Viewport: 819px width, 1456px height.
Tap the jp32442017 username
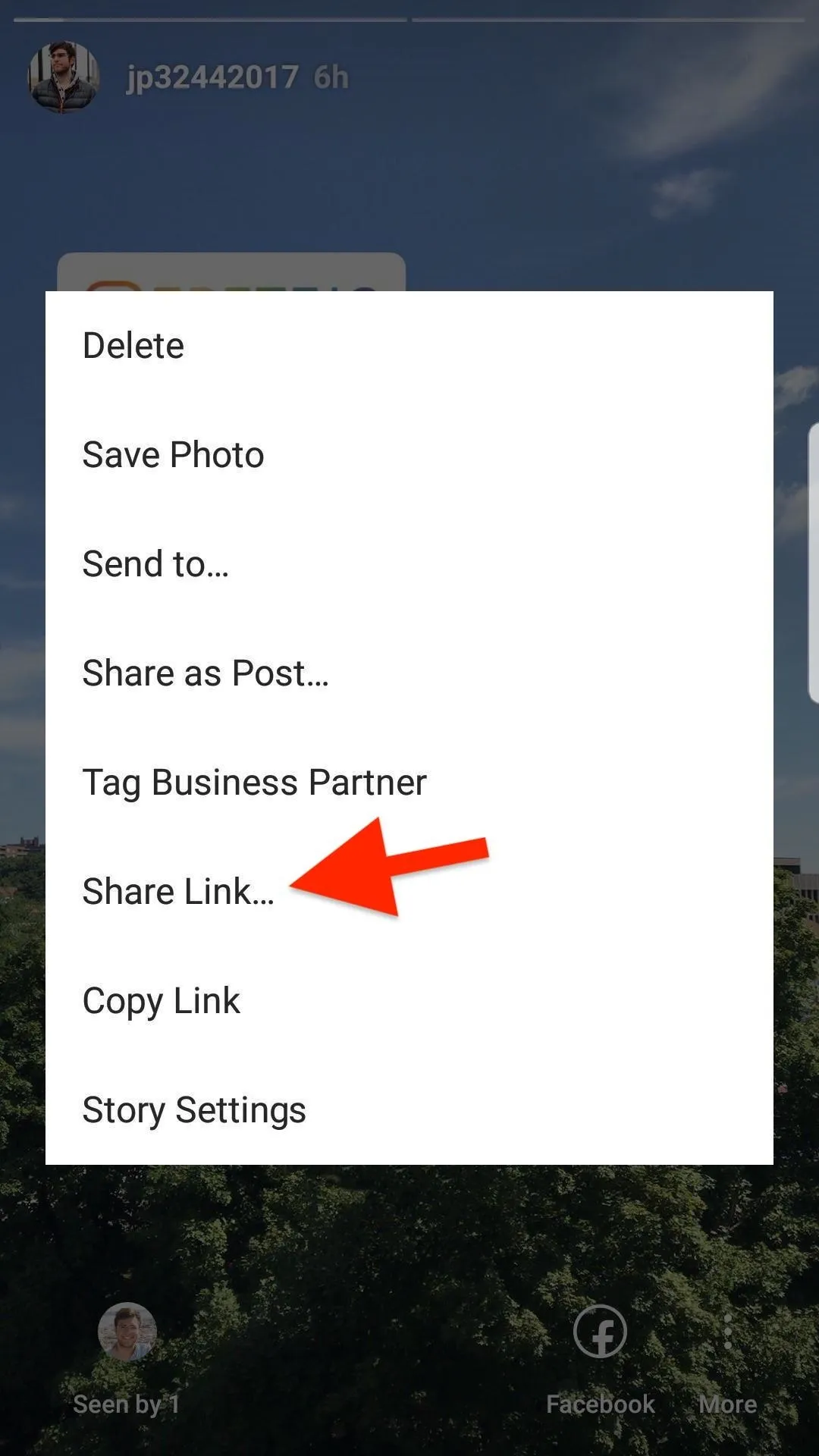click(x=212, y=77)
